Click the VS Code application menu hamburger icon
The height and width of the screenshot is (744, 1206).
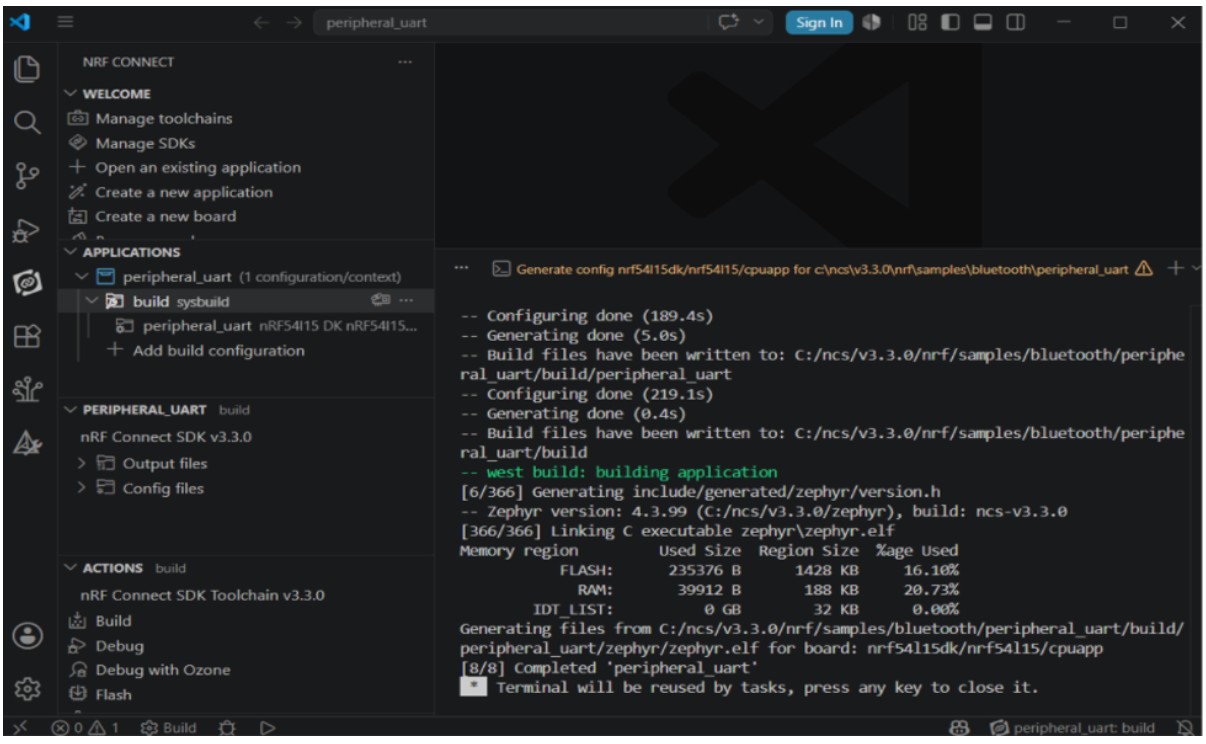point(65,22)
